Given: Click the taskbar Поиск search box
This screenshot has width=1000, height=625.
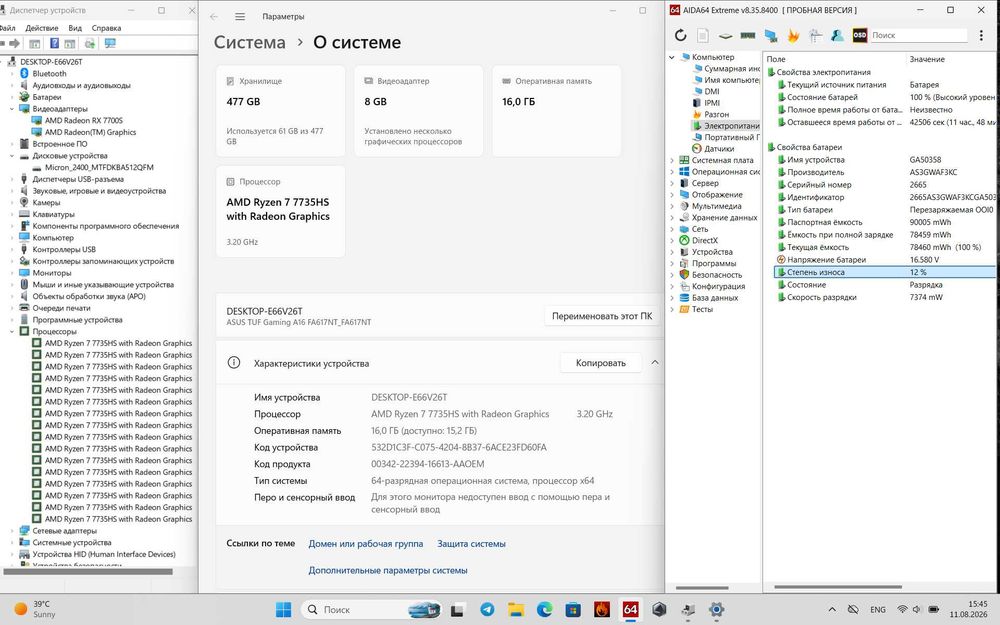Looking at the screenshot, I should [371, 610].
